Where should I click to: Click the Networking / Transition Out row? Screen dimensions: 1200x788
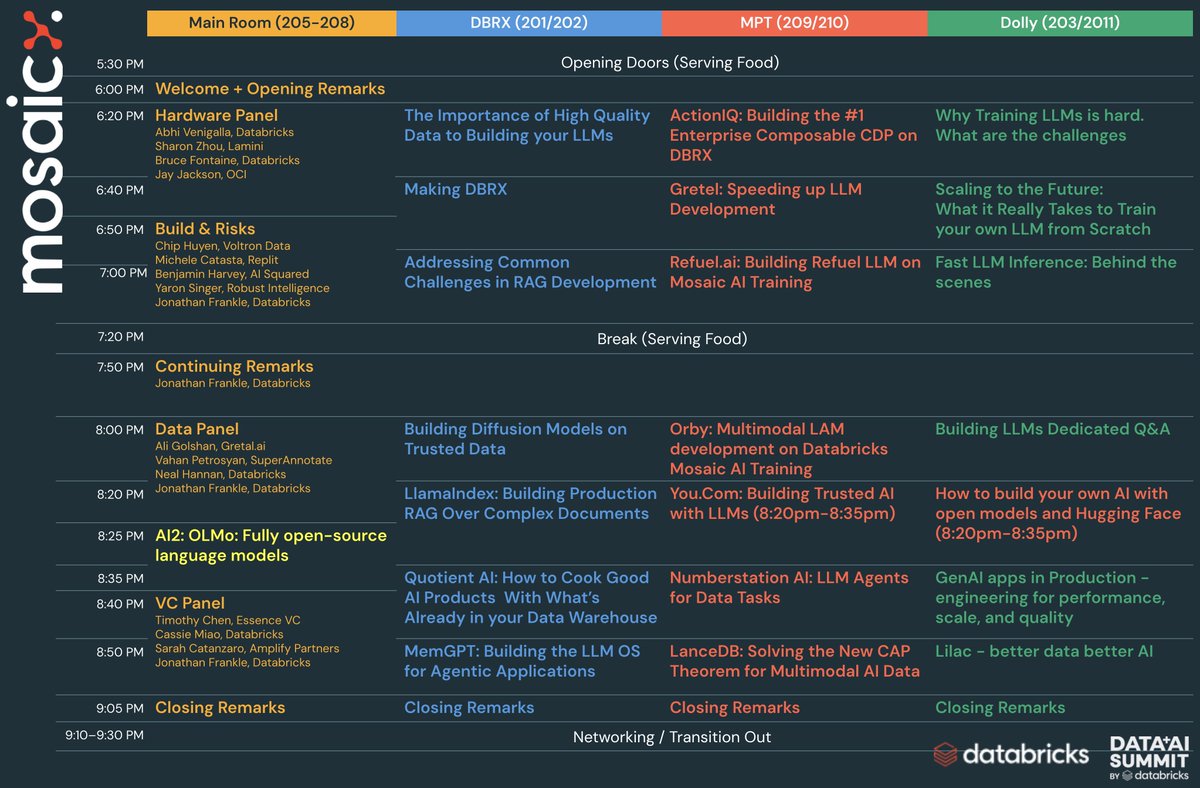coord(672,737)
